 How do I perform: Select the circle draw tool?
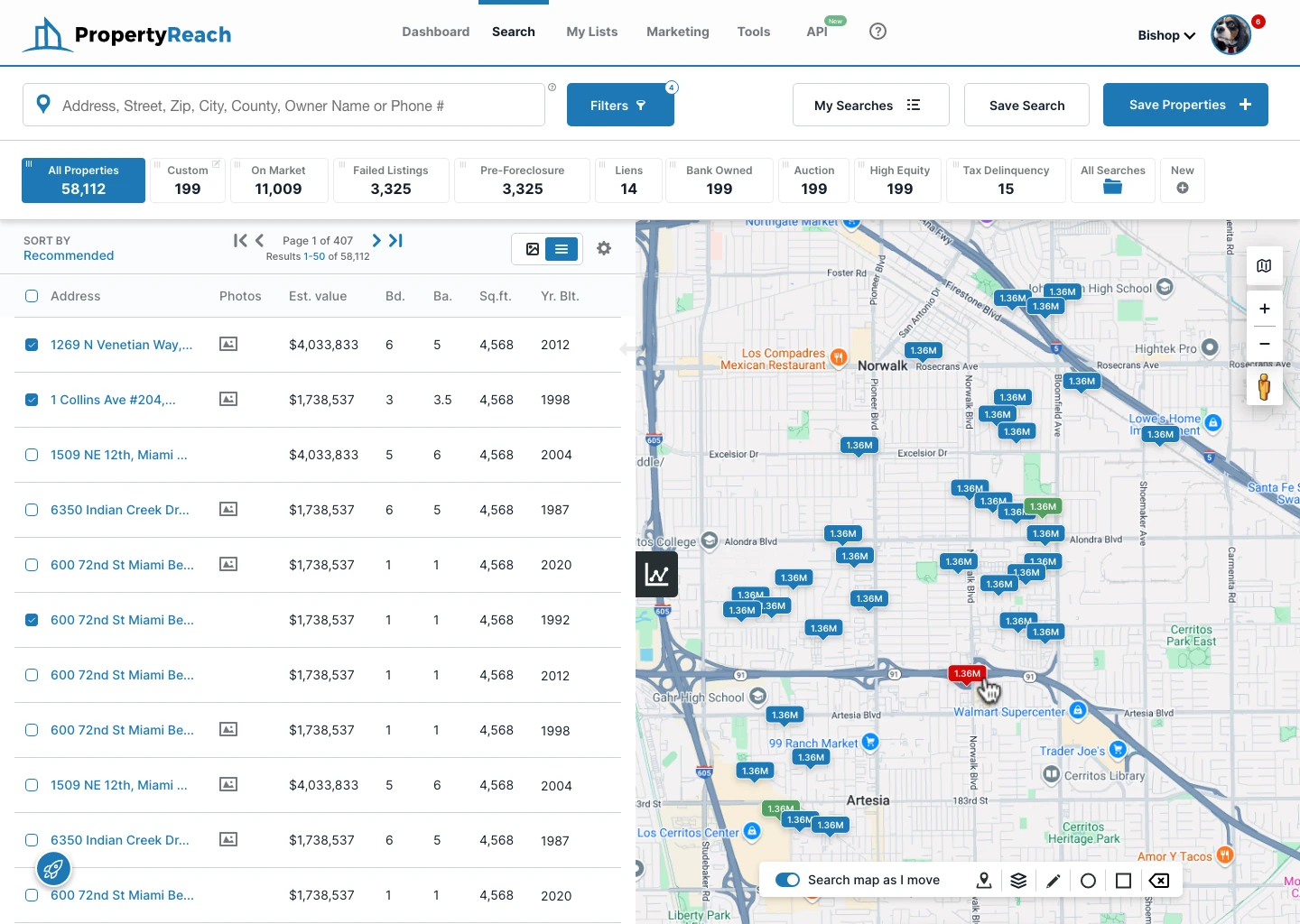(x=1088, y=881)
